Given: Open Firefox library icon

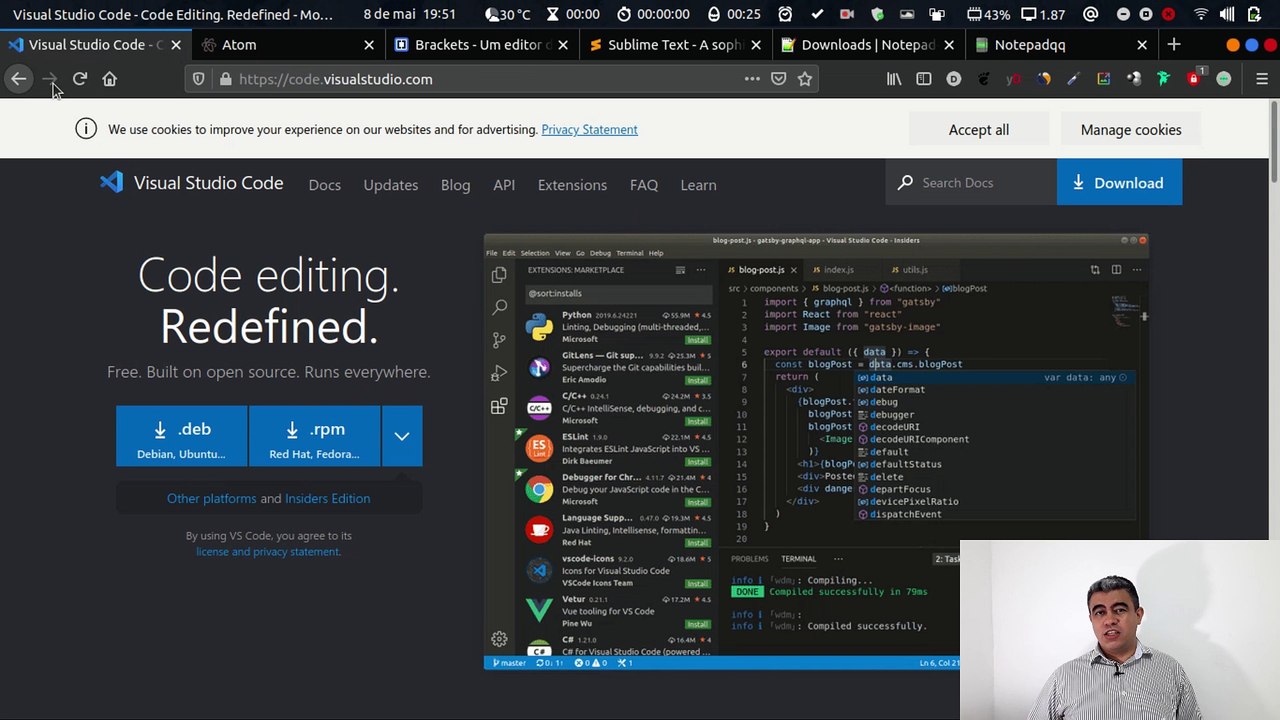Looking at the screenshot, I should point(894,79).
